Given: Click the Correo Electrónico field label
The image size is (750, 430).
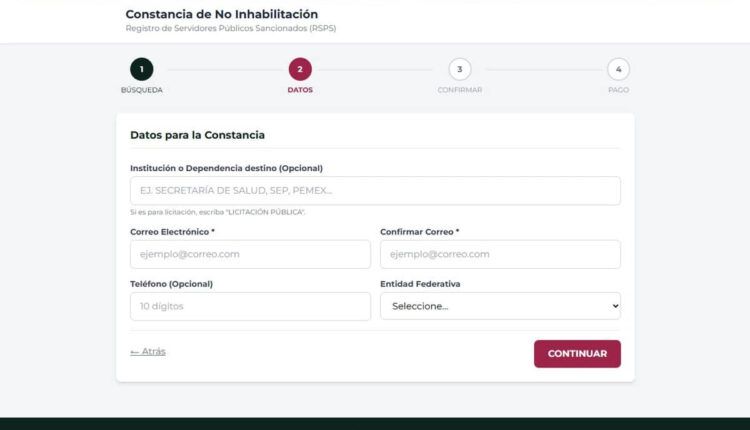Looking at the screenshot, I should click(172, 231).
